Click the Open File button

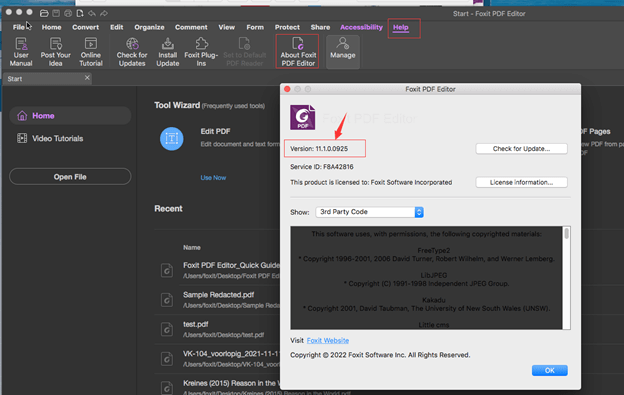70,177
